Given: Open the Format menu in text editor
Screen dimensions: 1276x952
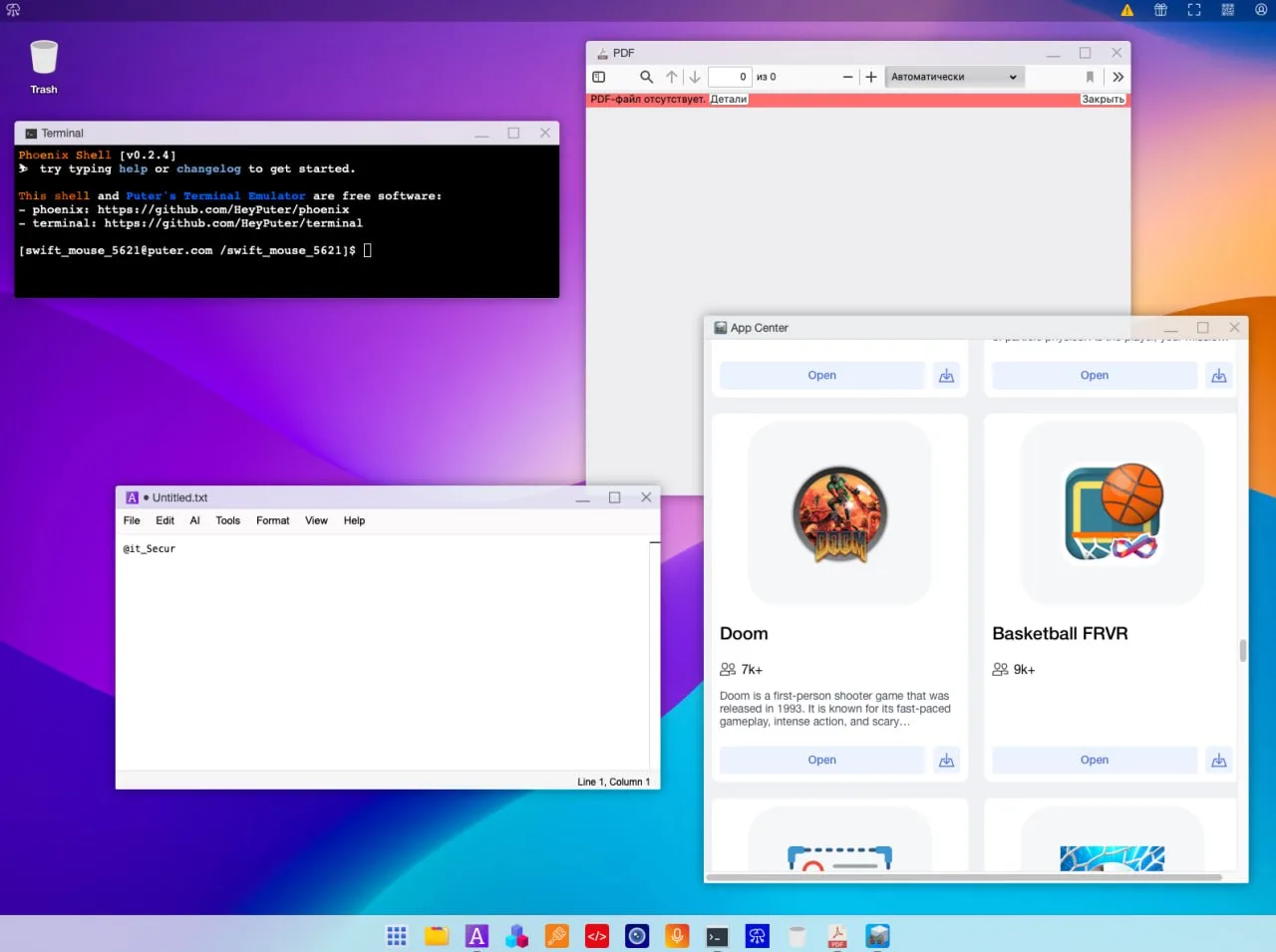Looking at the screenshot, I should pos(272,520).
